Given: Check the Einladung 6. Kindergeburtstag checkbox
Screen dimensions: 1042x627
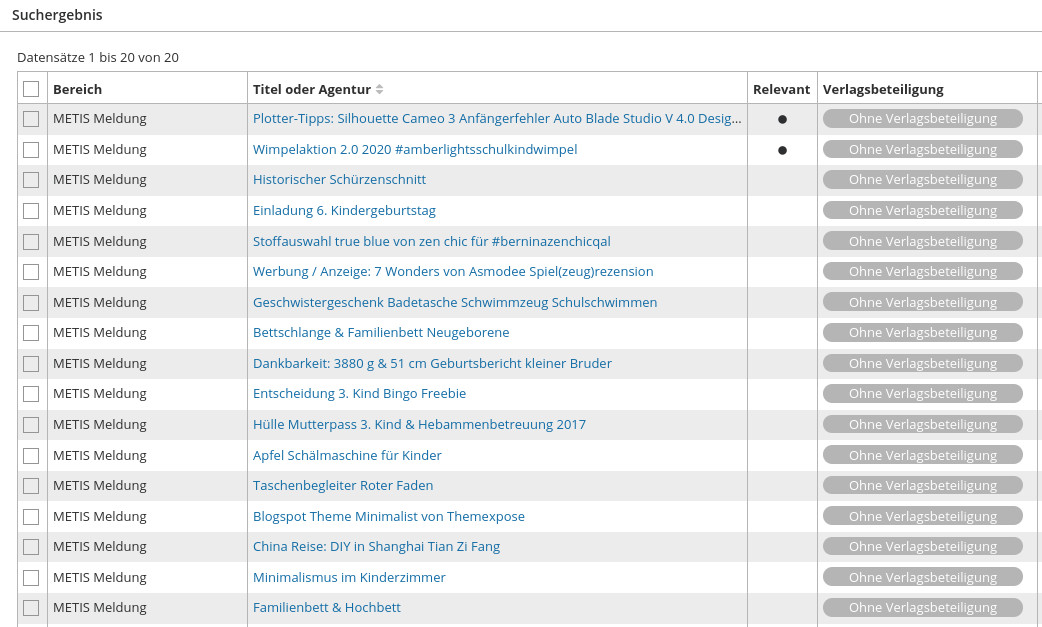Looking at the screenshot, I should point(31,211).
